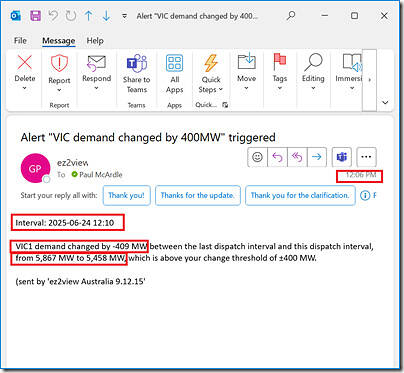404x373 pixels.
Task: Open All Apps in the ribbon
Action: pyautogui.click(x=175, y=63)
